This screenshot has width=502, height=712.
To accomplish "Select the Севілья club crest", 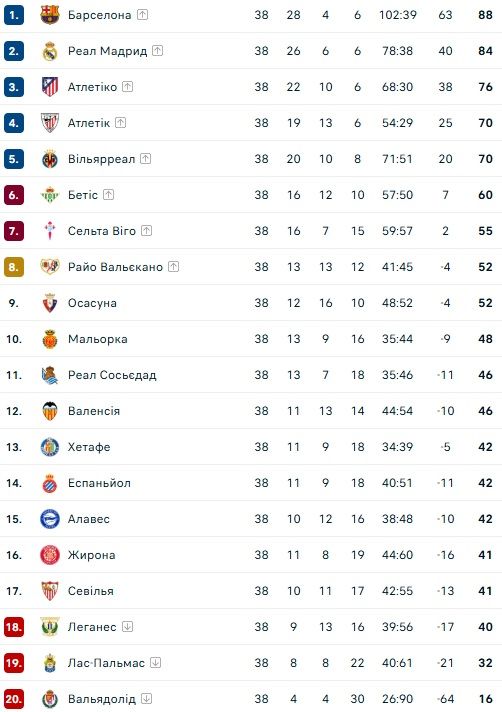I will point(50,591).
